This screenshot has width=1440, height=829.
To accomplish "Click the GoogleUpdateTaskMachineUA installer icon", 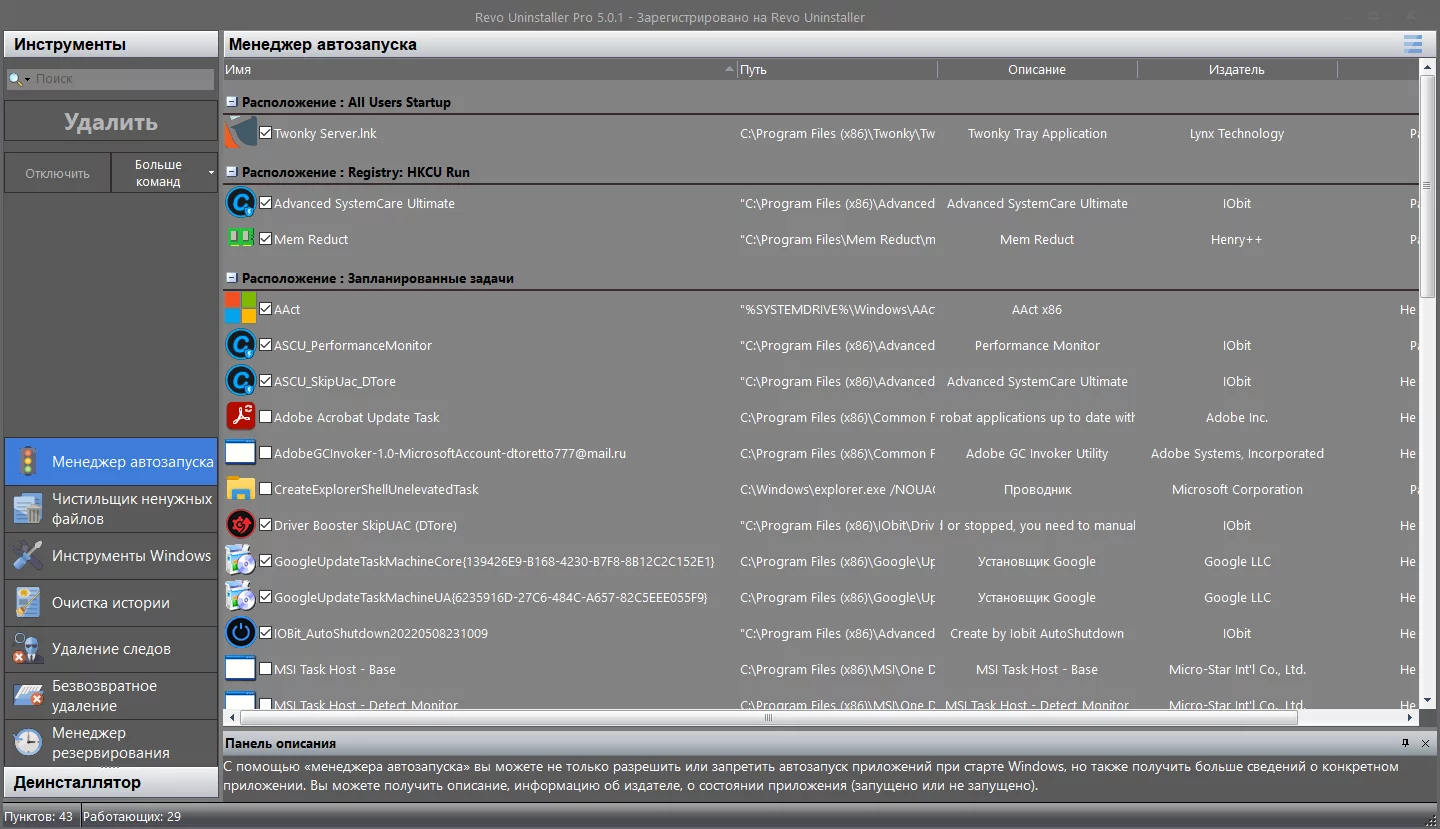I will tap(241, 597).
